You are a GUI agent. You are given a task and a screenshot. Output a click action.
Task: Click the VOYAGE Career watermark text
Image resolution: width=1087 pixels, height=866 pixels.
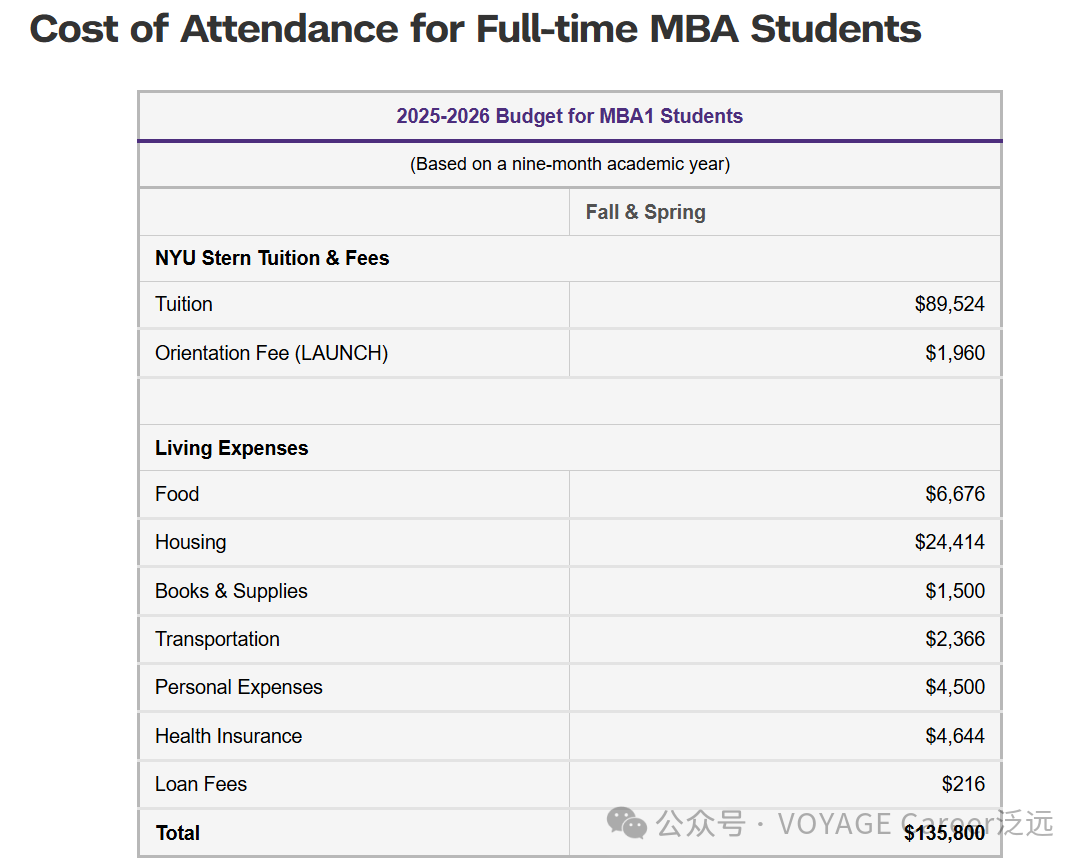pos(880,824)
